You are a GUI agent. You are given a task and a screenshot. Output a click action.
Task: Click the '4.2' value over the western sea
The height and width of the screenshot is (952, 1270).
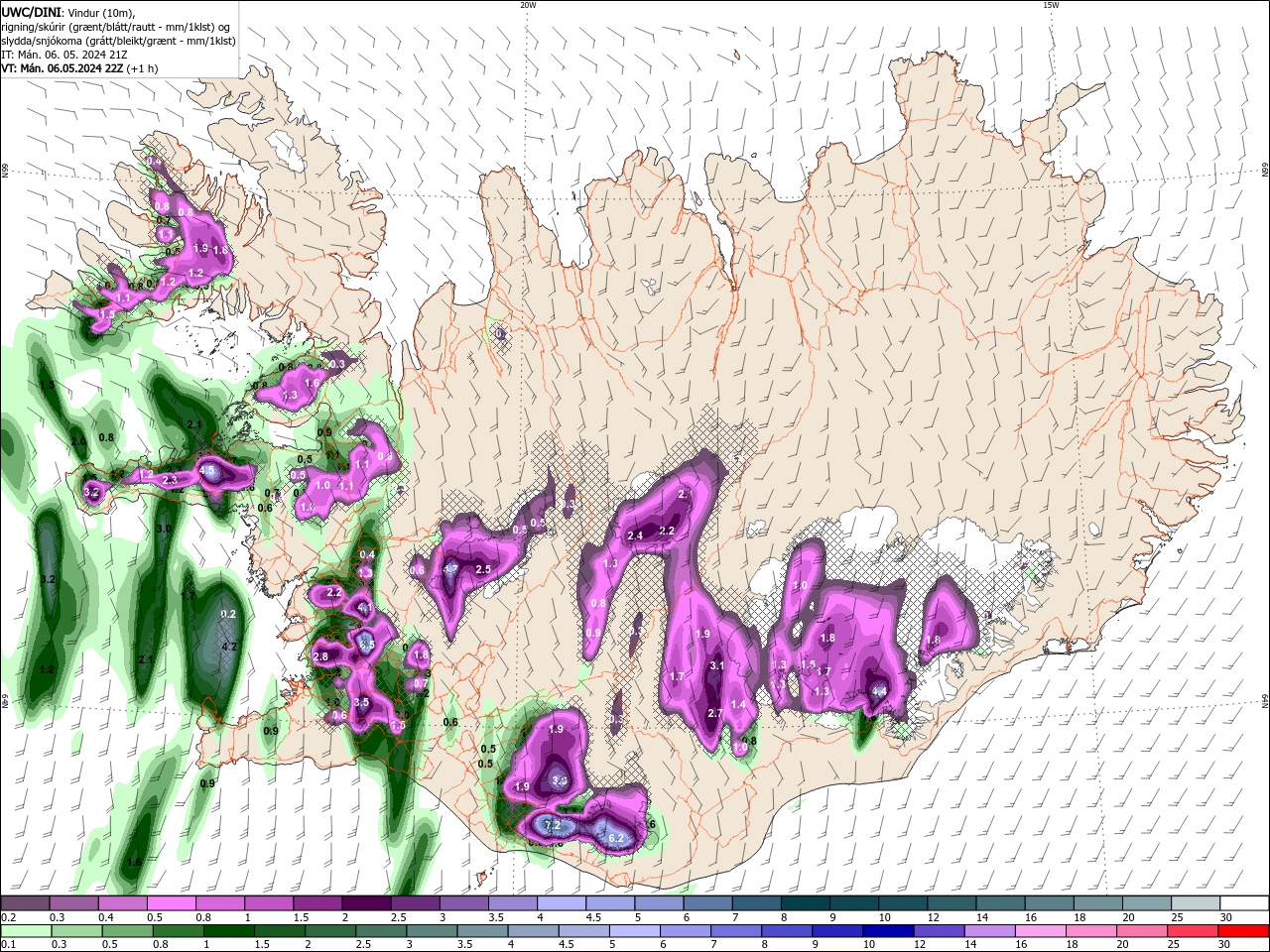tap(229, 647)
